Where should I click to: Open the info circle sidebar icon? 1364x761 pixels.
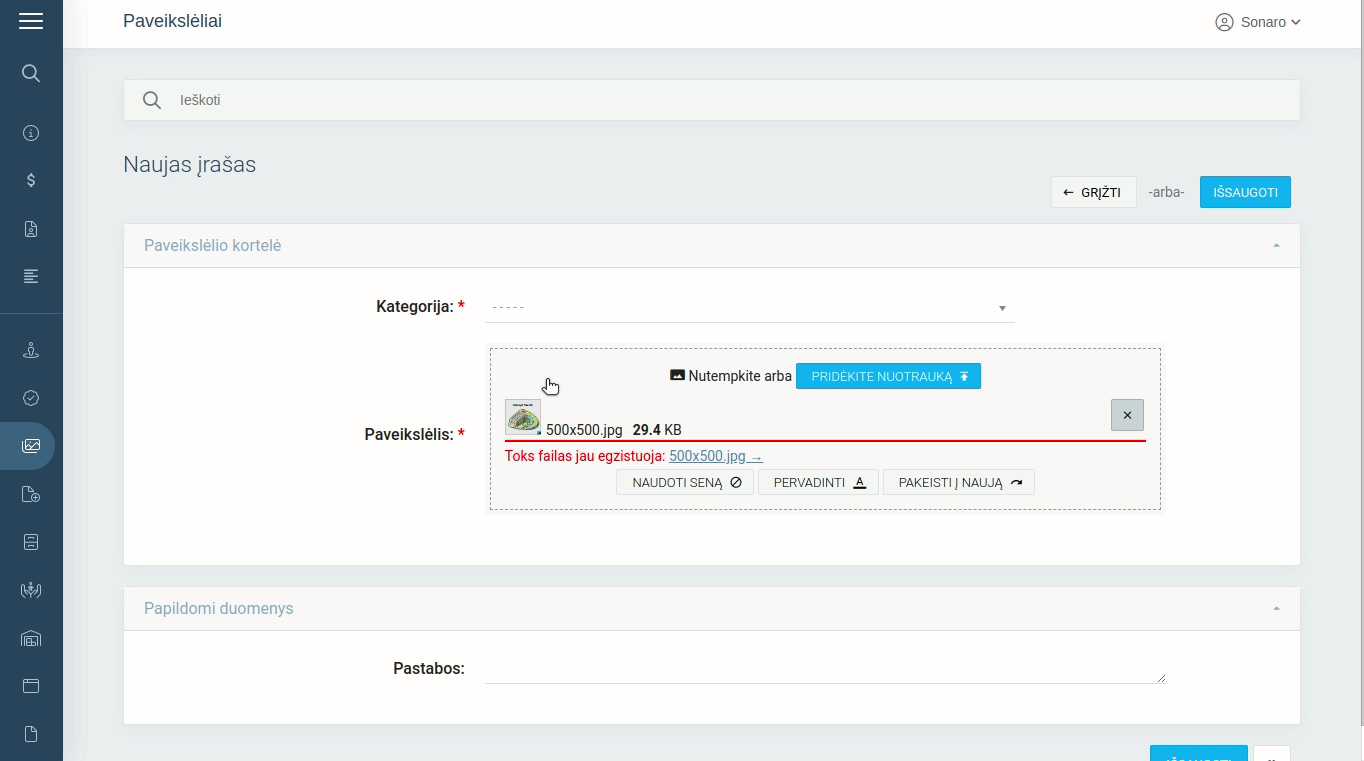31,133
